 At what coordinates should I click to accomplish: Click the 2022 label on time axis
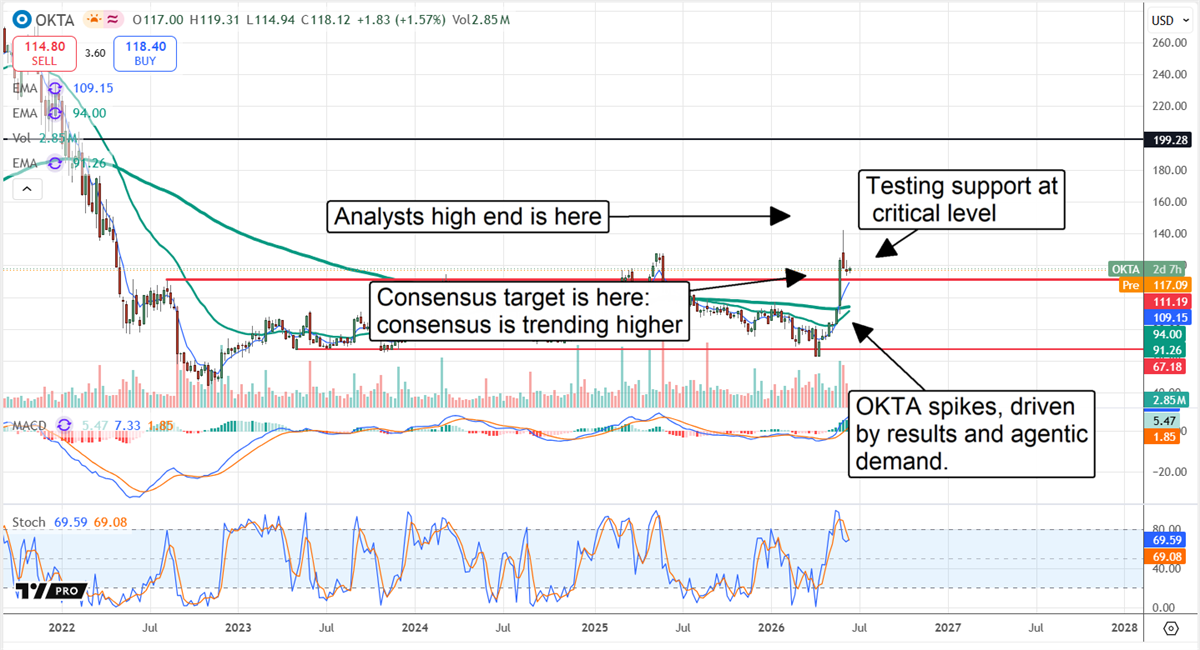[x=61, y=628]
